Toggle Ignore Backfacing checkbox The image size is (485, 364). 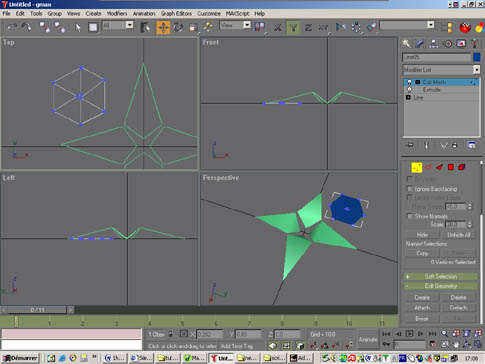coord(410,189)
